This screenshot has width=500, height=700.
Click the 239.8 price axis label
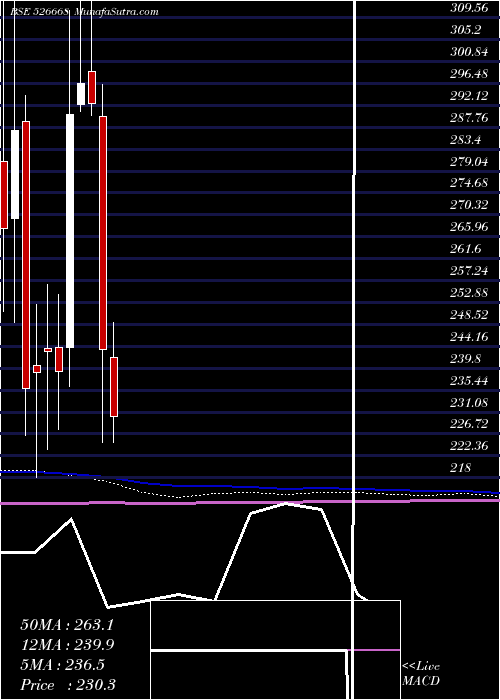(x=466, y=358)
